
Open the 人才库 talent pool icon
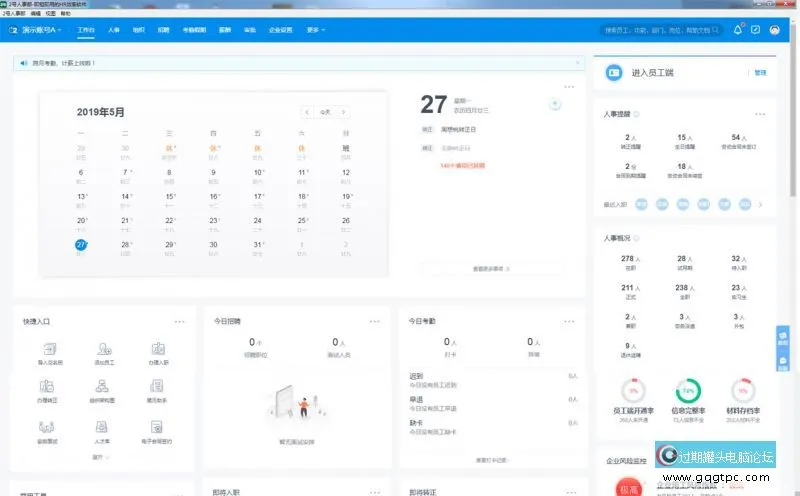(x=102, y=427)
